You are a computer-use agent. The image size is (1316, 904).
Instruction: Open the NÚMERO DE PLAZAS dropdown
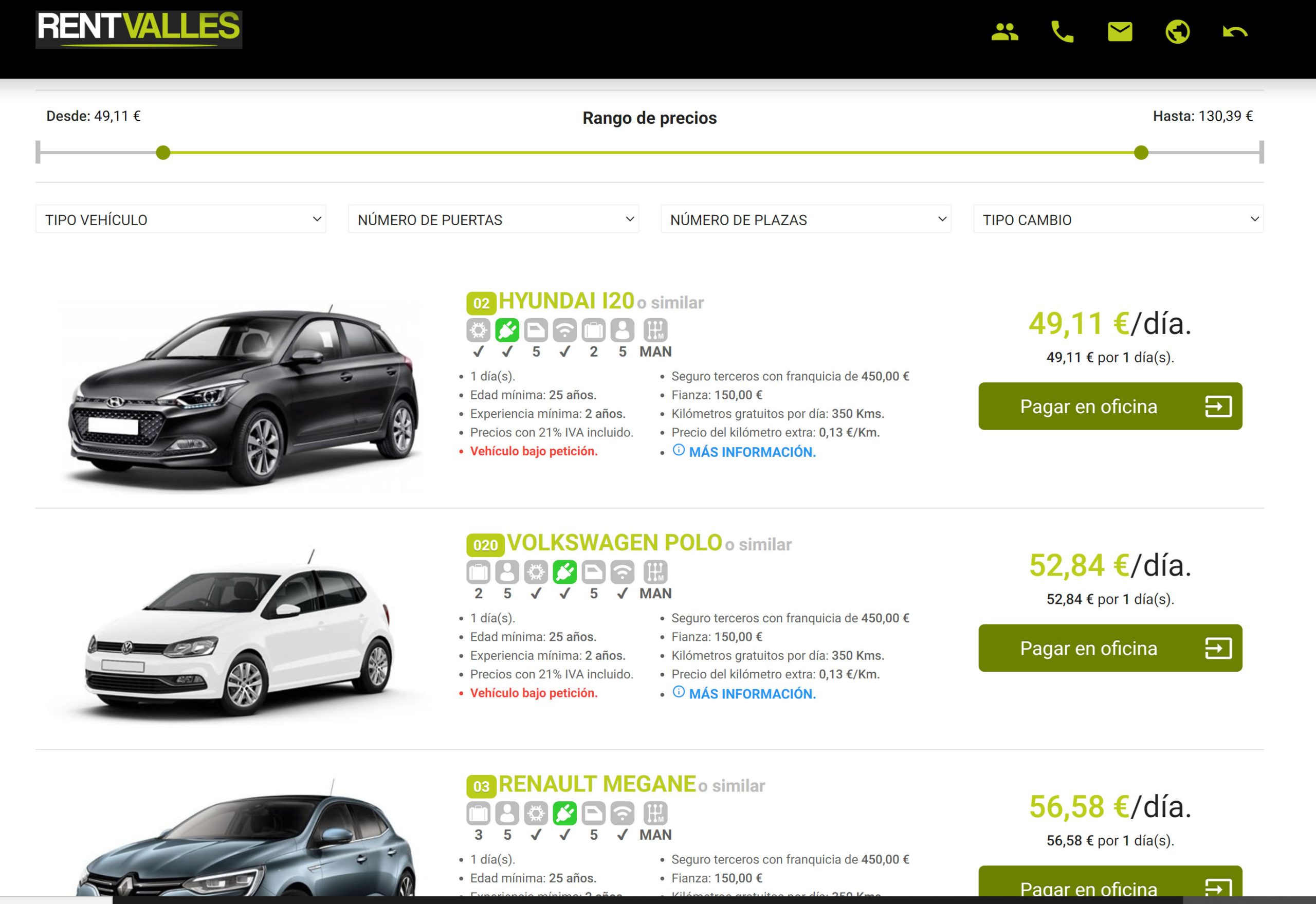click(x=806, y=219)
